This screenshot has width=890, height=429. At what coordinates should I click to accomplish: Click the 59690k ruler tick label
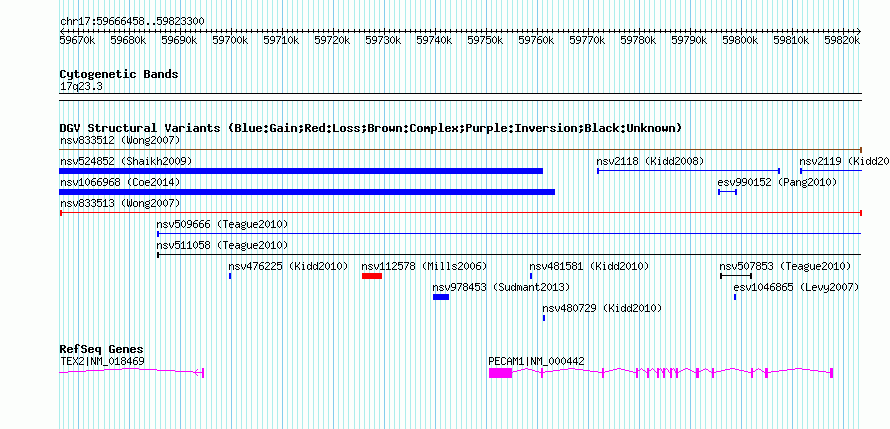pos(179,40)
